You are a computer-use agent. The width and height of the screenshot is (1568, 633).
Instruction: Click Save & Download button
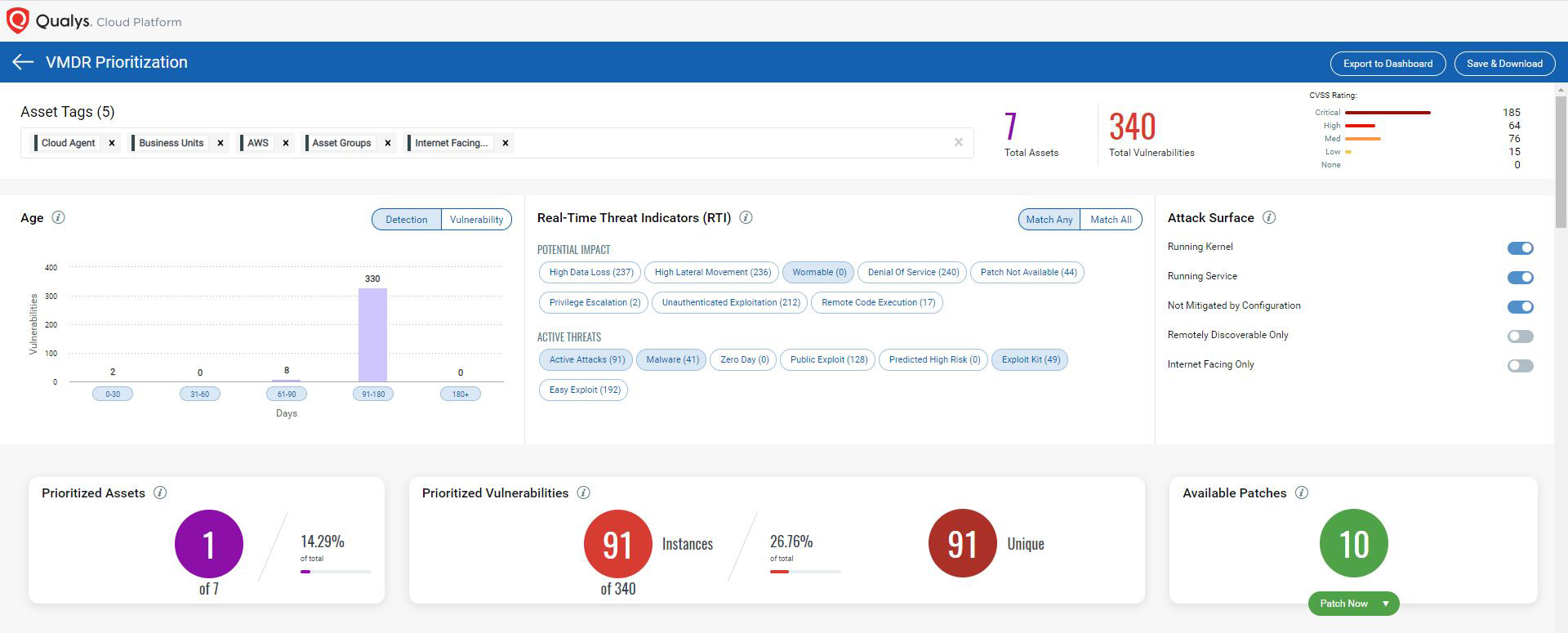[x=1504, y=64]
